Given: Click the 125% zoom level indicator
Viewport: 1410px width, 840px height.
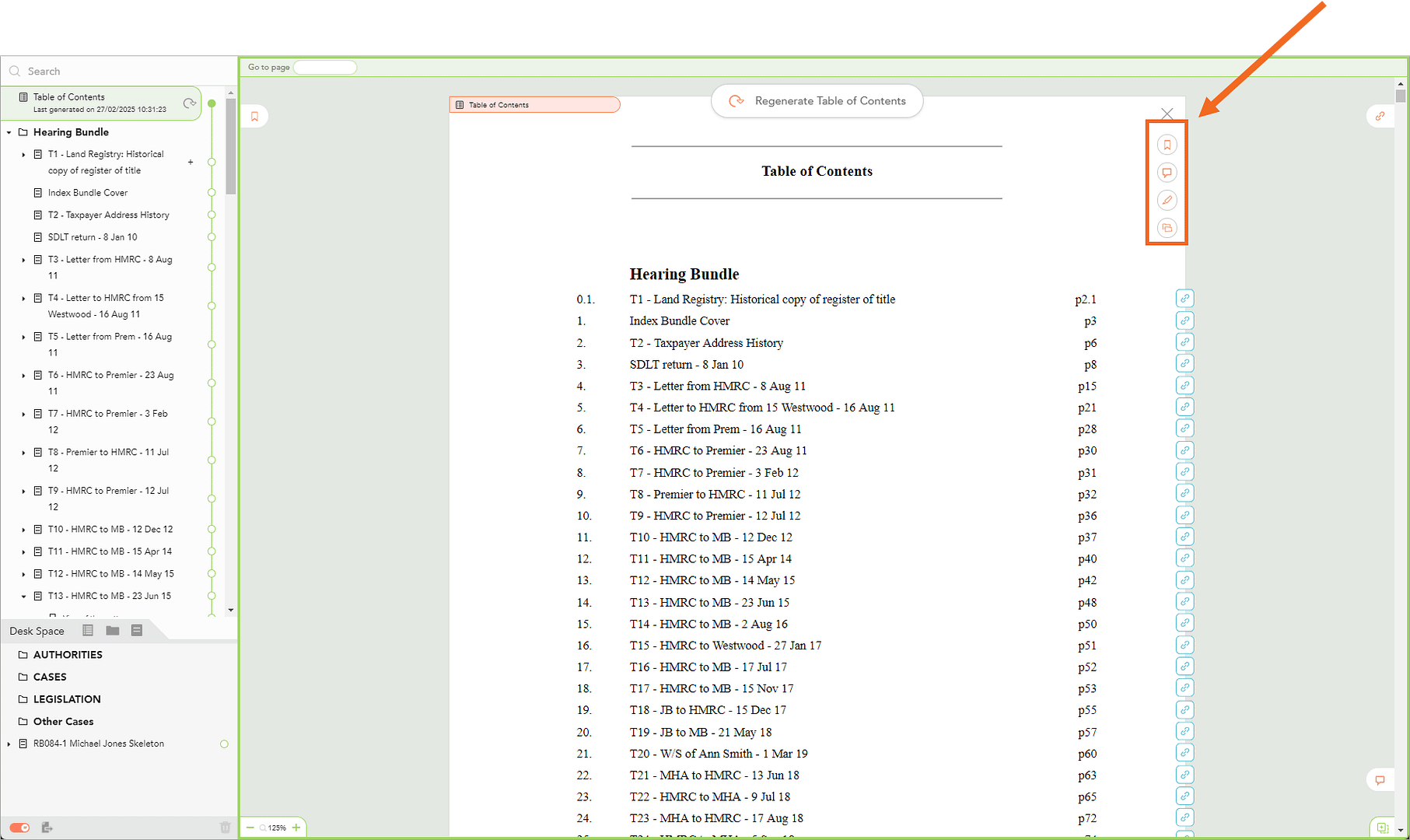Looking at the screenshot, I should tap(277, 828).
